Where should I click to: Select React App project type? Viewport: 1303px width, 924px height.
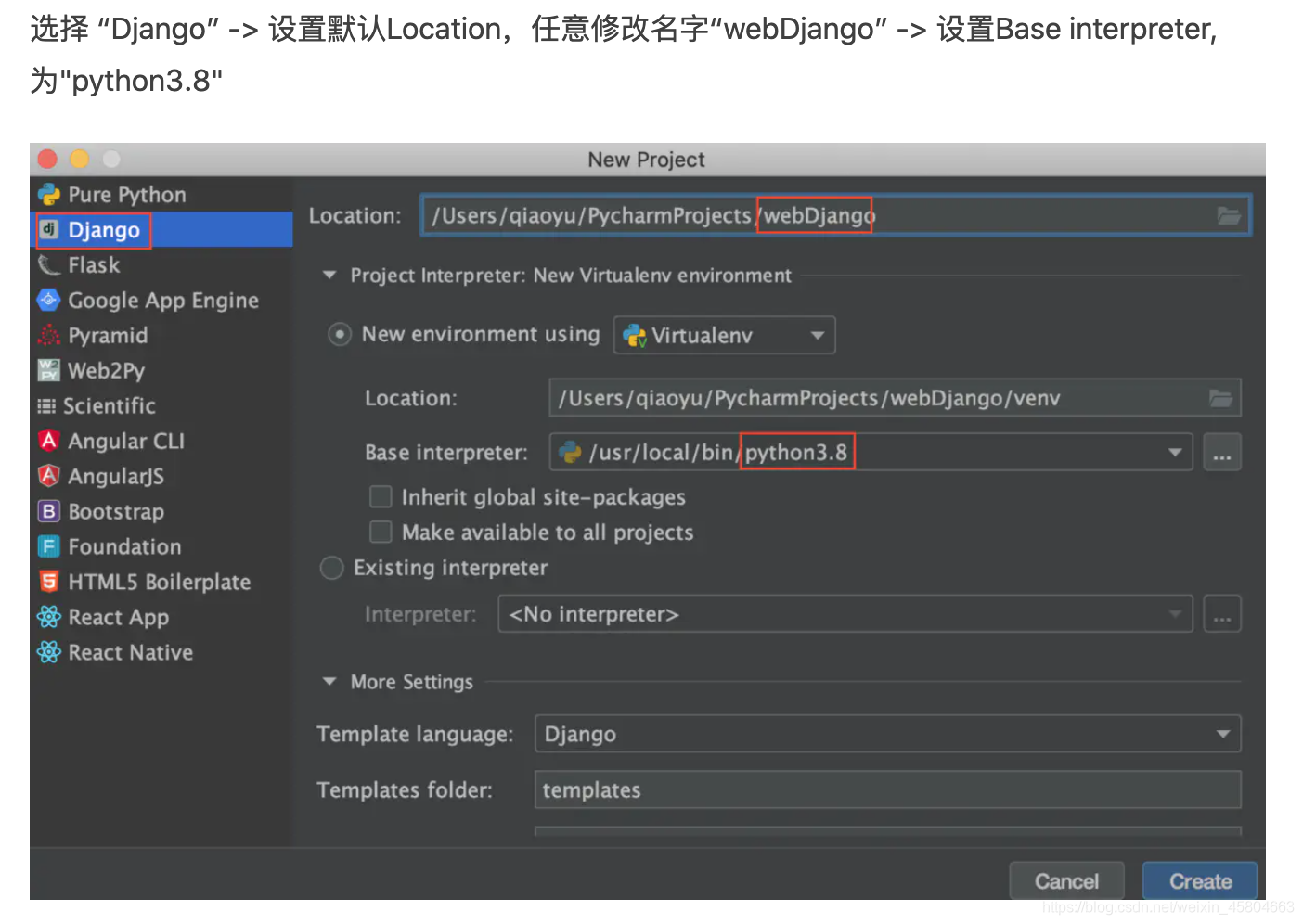click(x=161, y=618)
